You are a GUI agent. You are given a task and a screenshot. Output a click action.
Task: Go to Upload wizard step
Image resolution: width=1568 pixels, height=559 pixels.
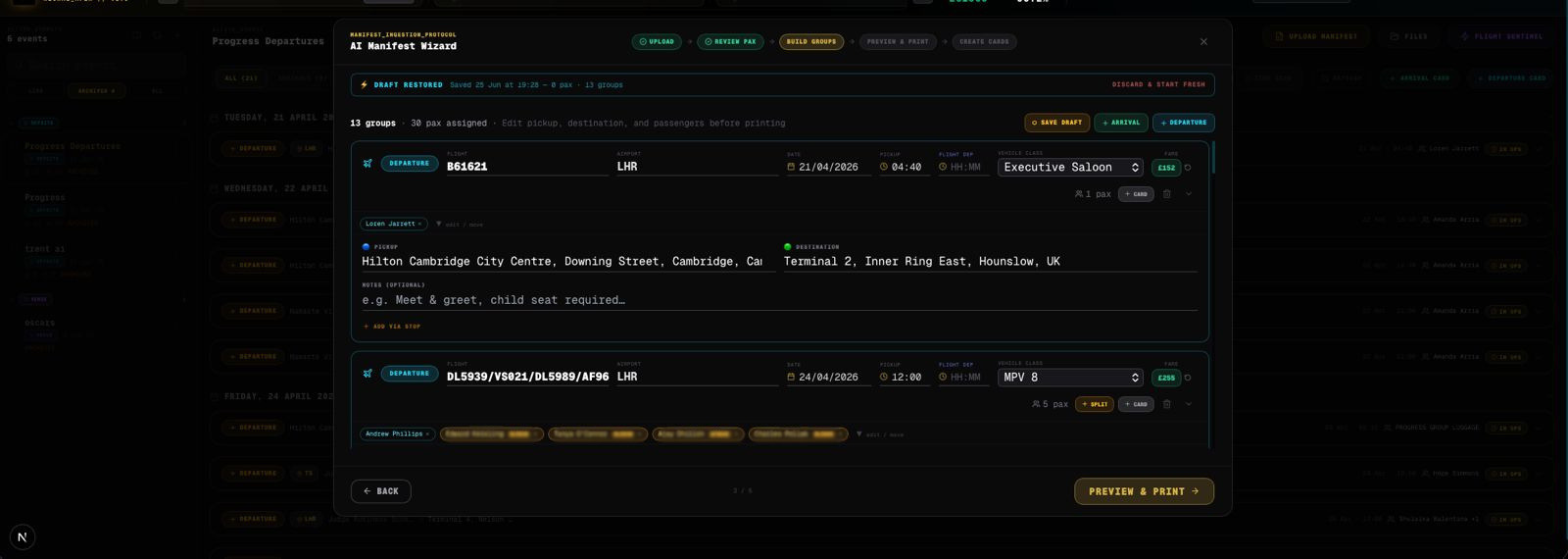(657, 42)
